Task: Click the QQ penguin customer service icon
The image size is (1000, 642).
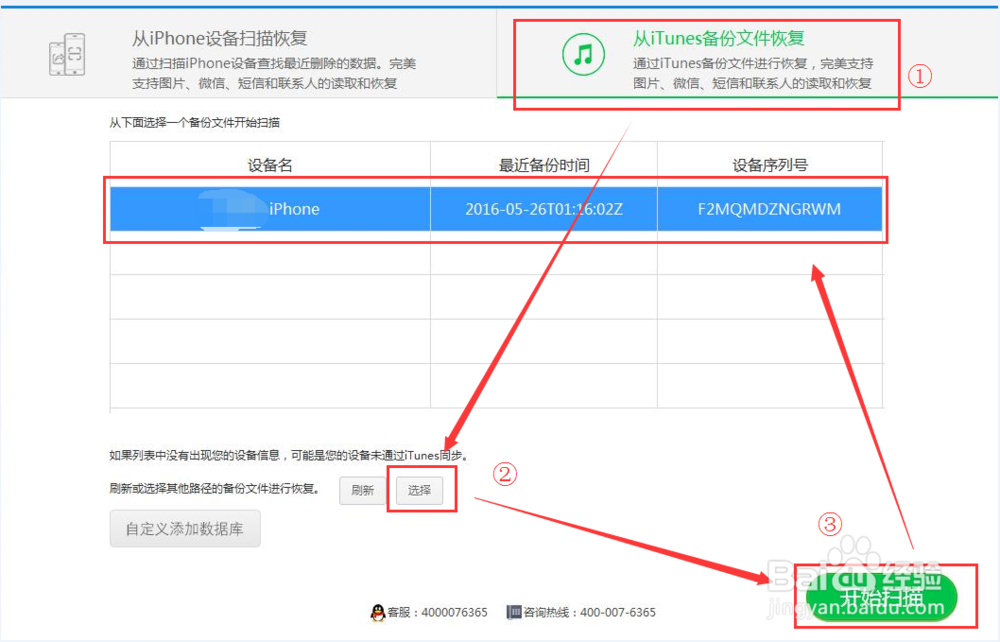Action: 378,613
